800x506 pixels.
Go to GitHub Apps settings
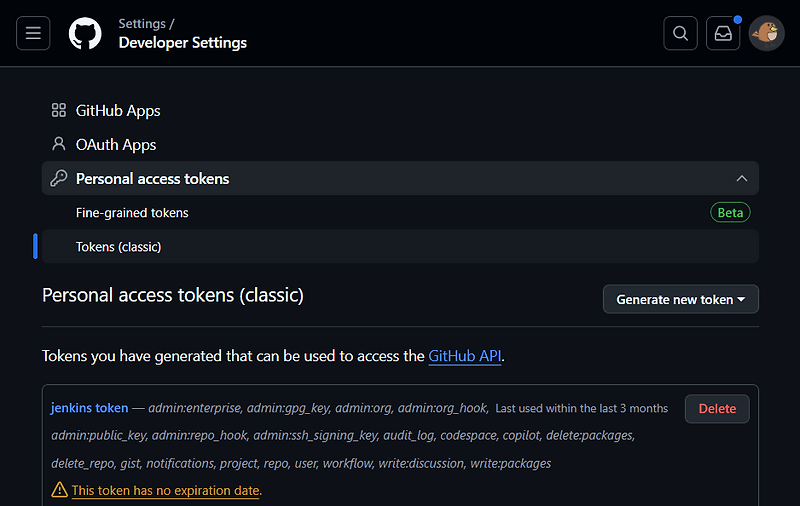[x=118, y=111]
